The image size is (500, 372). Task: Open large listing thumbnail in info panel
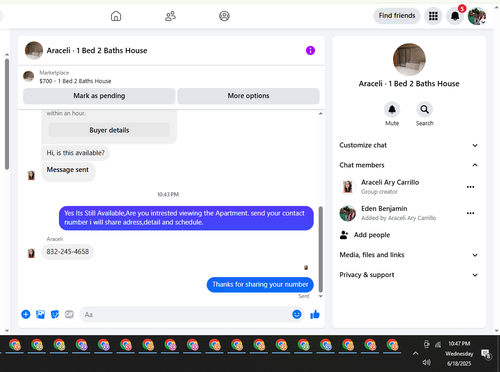pos(409,59)
